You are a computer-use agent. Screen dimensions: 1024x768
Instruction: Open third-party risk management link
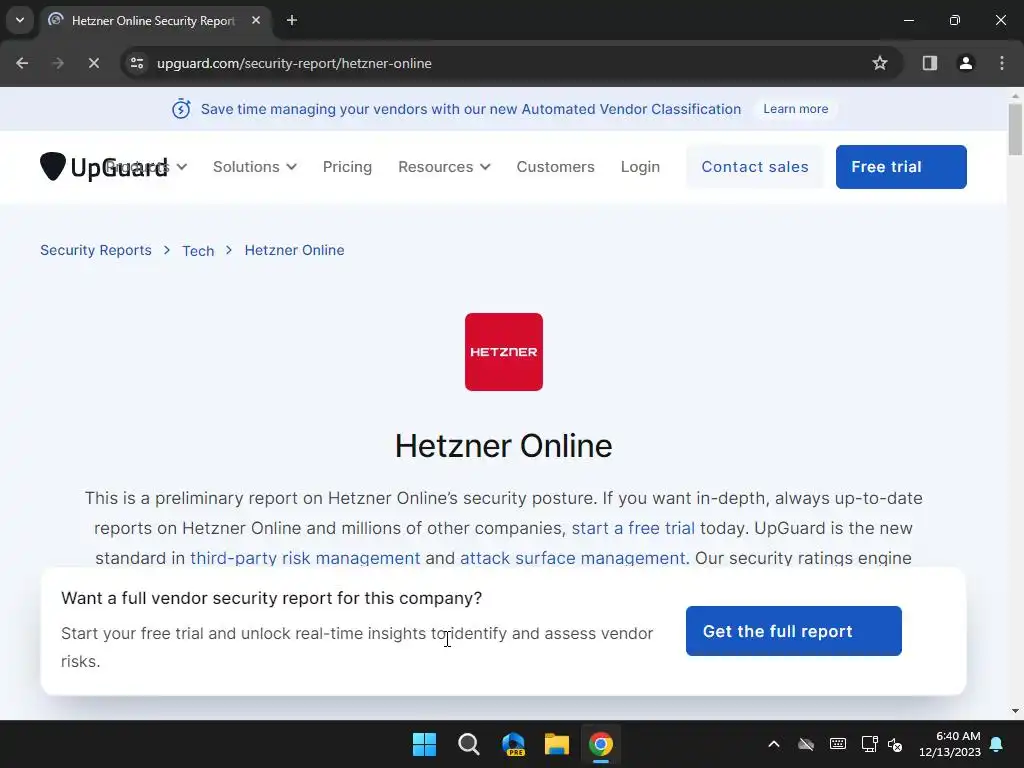pyautogui.click(x=305, y=558)
